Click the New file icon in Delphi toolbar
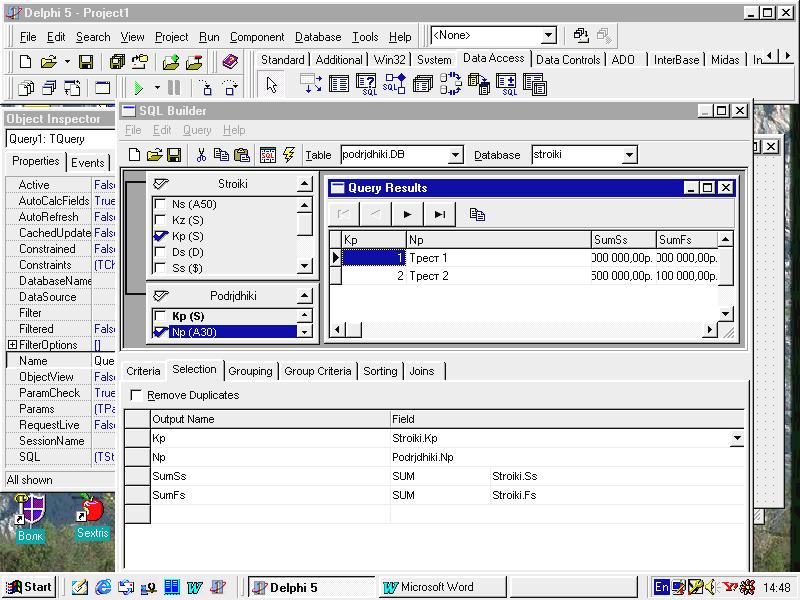800x600 pixels. 25,62
